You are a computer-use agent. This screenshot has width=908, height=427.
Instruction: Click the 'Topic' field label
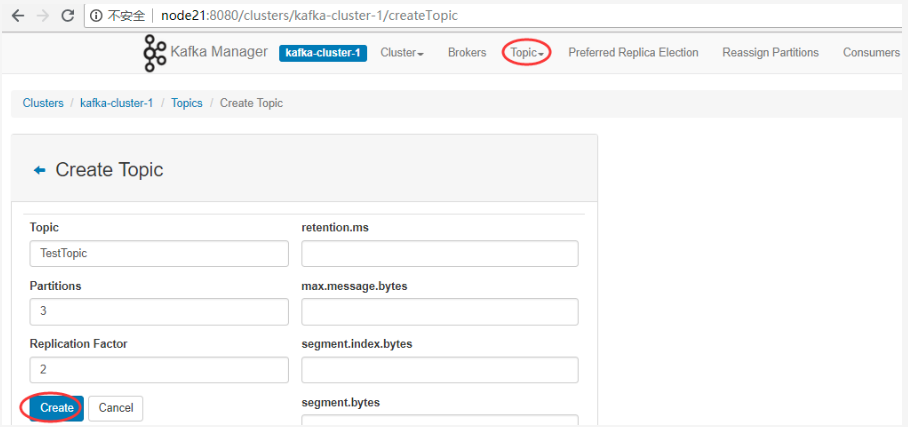click(x=44, y=228)
